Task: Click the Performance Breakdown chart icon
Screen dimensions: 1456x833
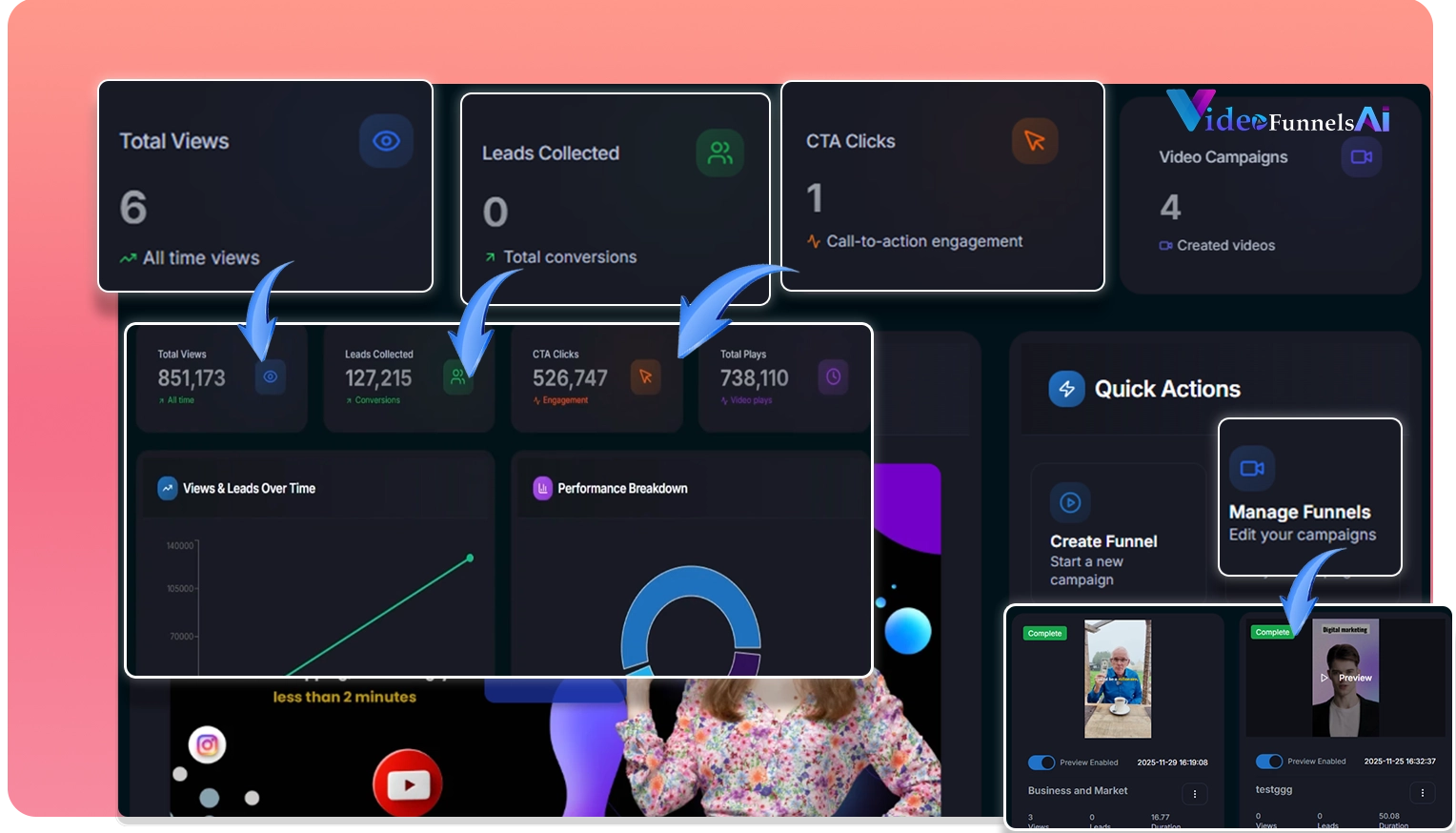Action: pyautogui.click(x=542, y=488)
